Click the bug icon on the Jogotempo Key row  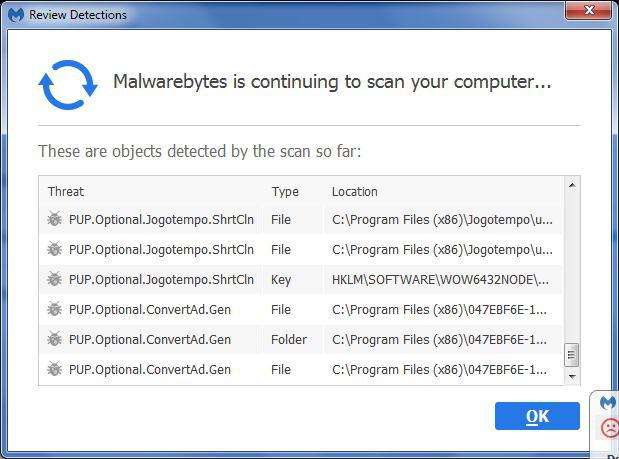click(x=54, y=280)
